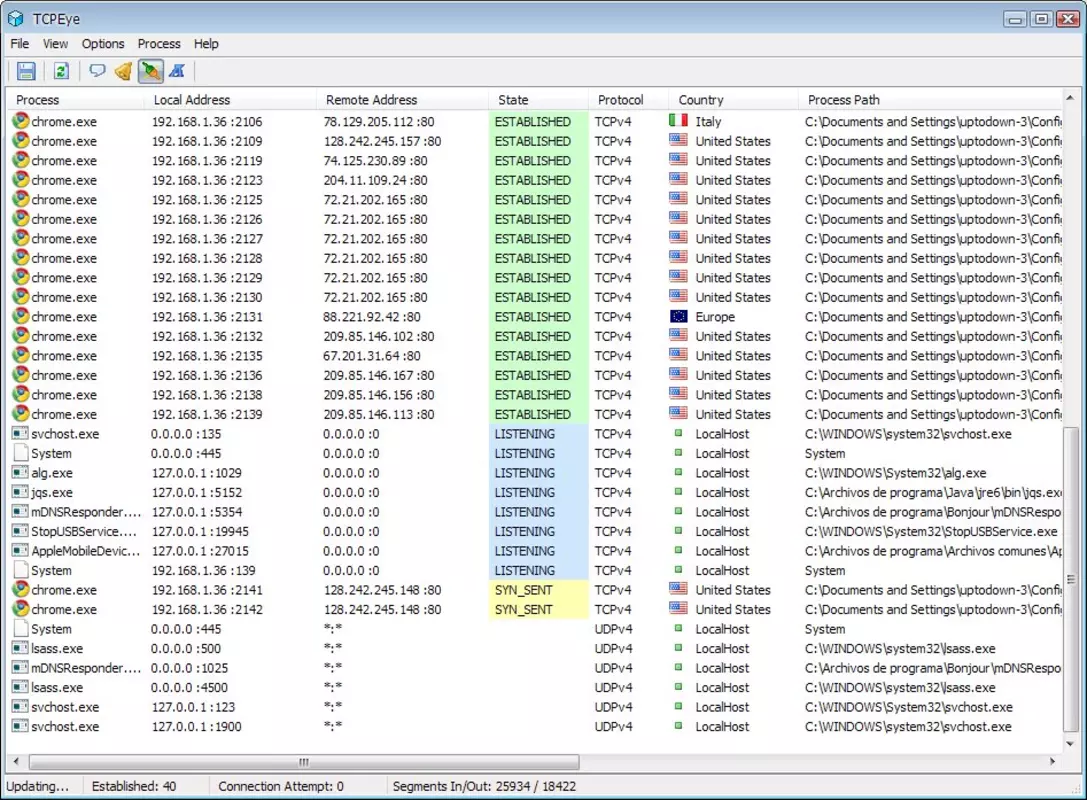Toggle the highlighted plug connection toolbar icon
This screenshot has width=1087, height=800.
150,71
